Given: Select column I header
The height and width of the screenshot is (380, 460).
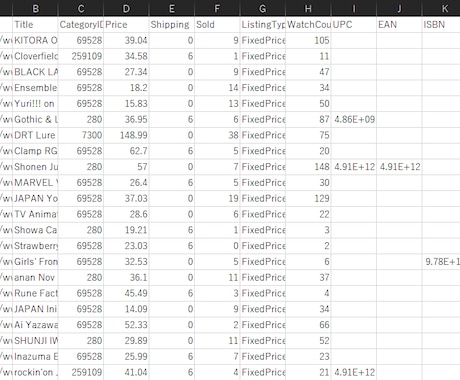Looking at the screenshot, I should pos(354,8).
